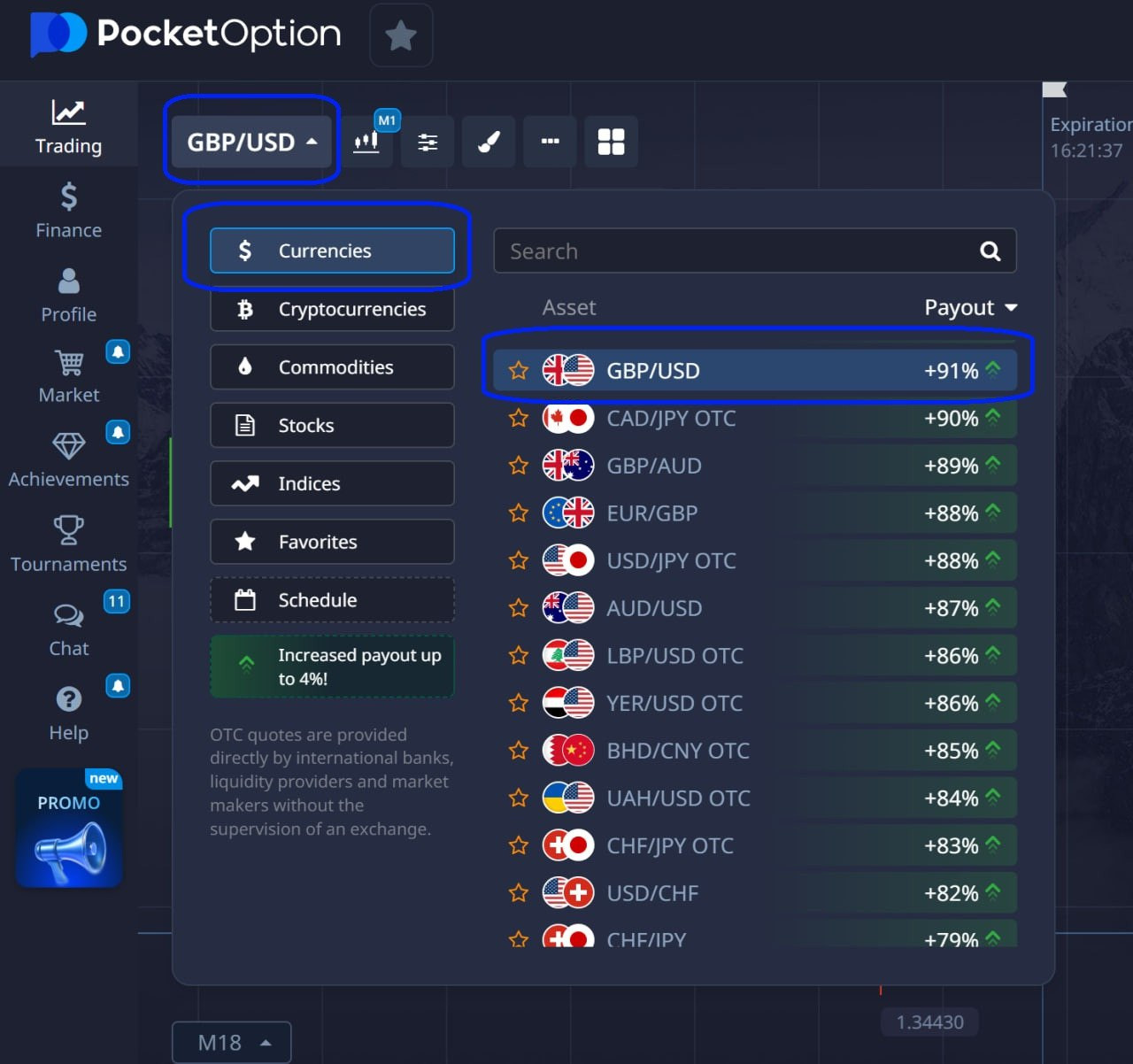Expand the M18 timeframe dropdown
This screenshot has width=1133, height=1064.
231,1043
